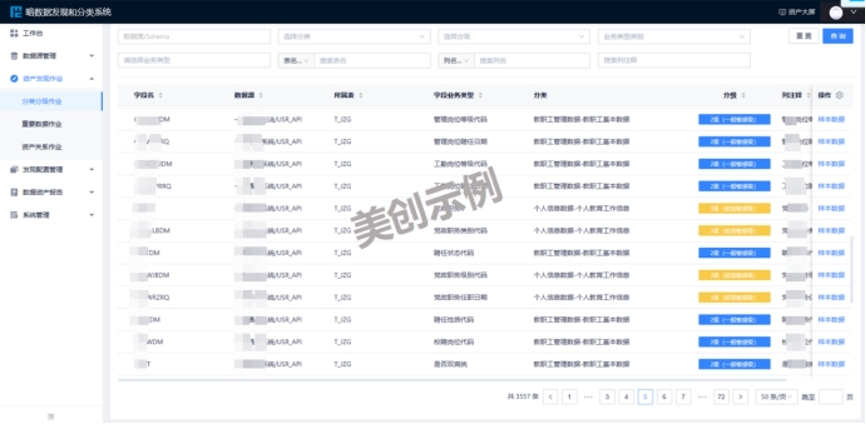Open the 选择分级 dropdown
866x424 pixels.
tap(514, 36)
